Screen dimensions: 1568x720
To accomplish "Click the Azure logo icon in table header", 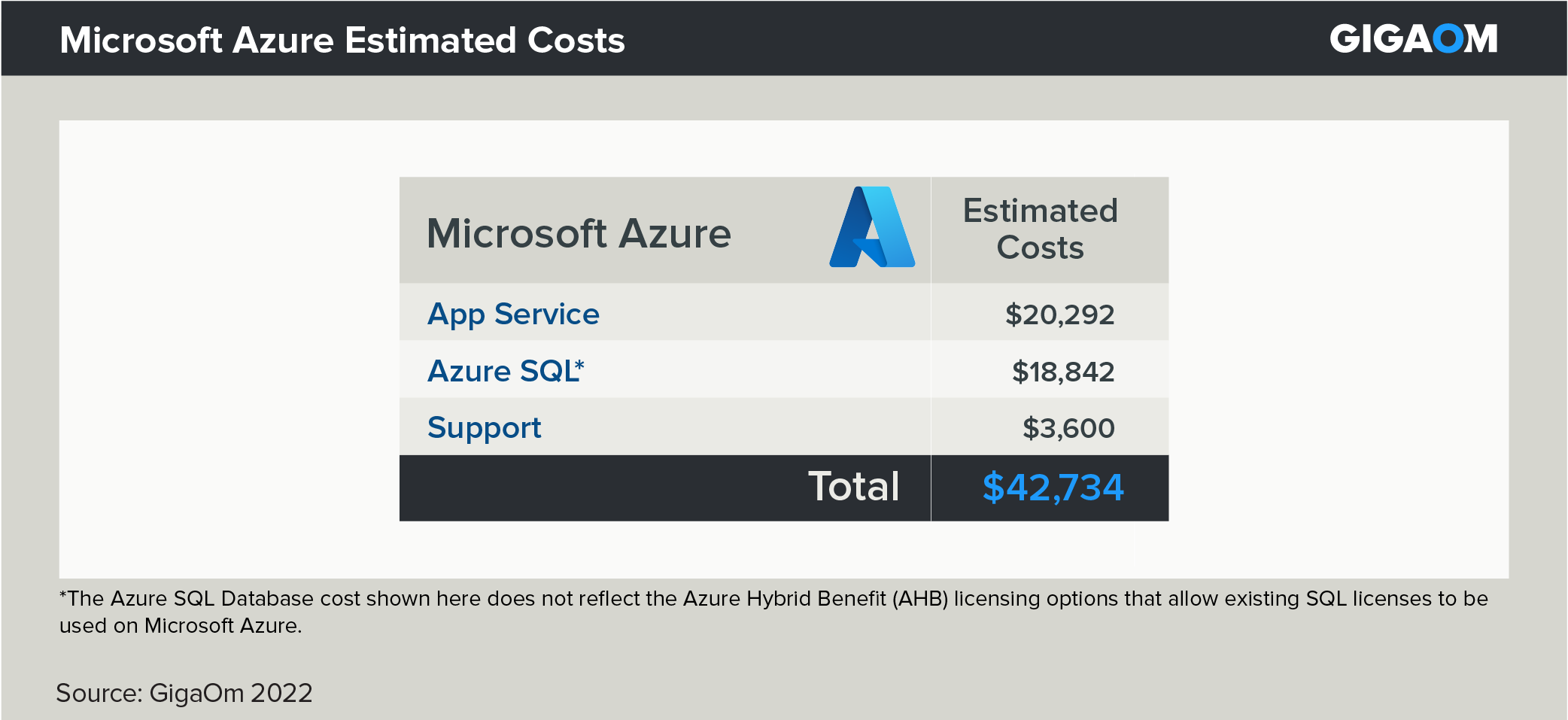I will pyautogui.click(x=872, y=227).
